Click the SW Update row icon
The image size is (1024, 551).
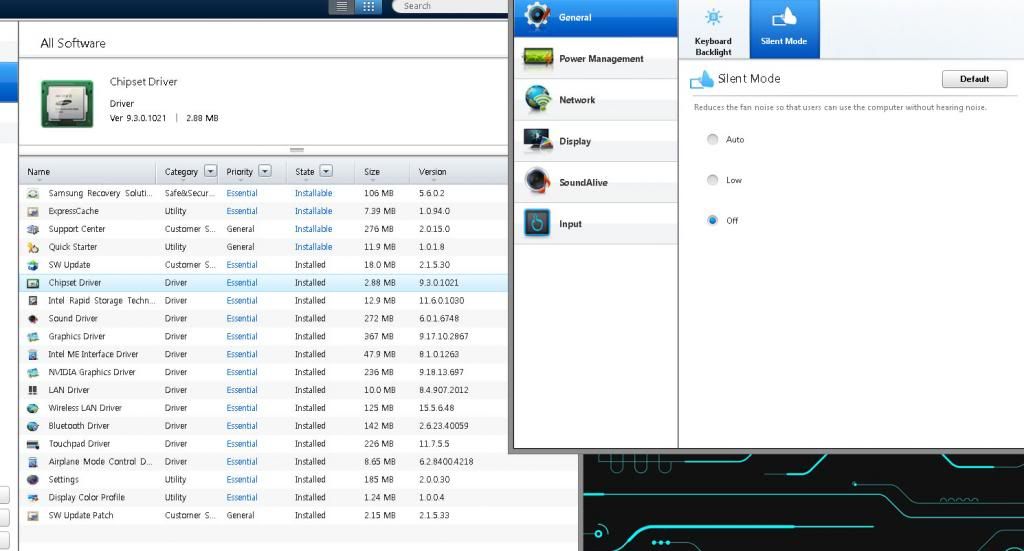(33, 265)
